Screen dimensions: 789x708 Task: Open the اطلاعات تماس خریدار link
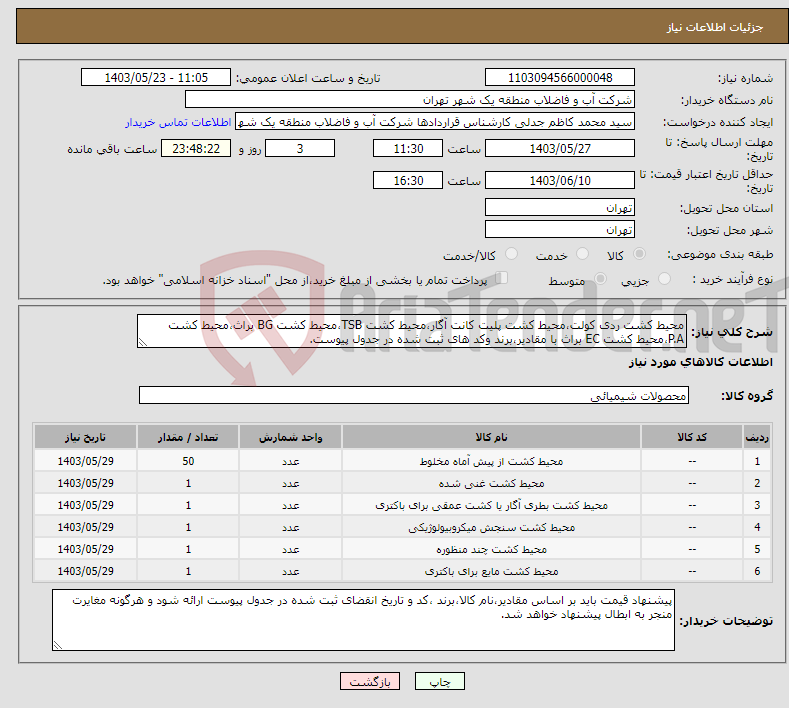pos(178,122)
